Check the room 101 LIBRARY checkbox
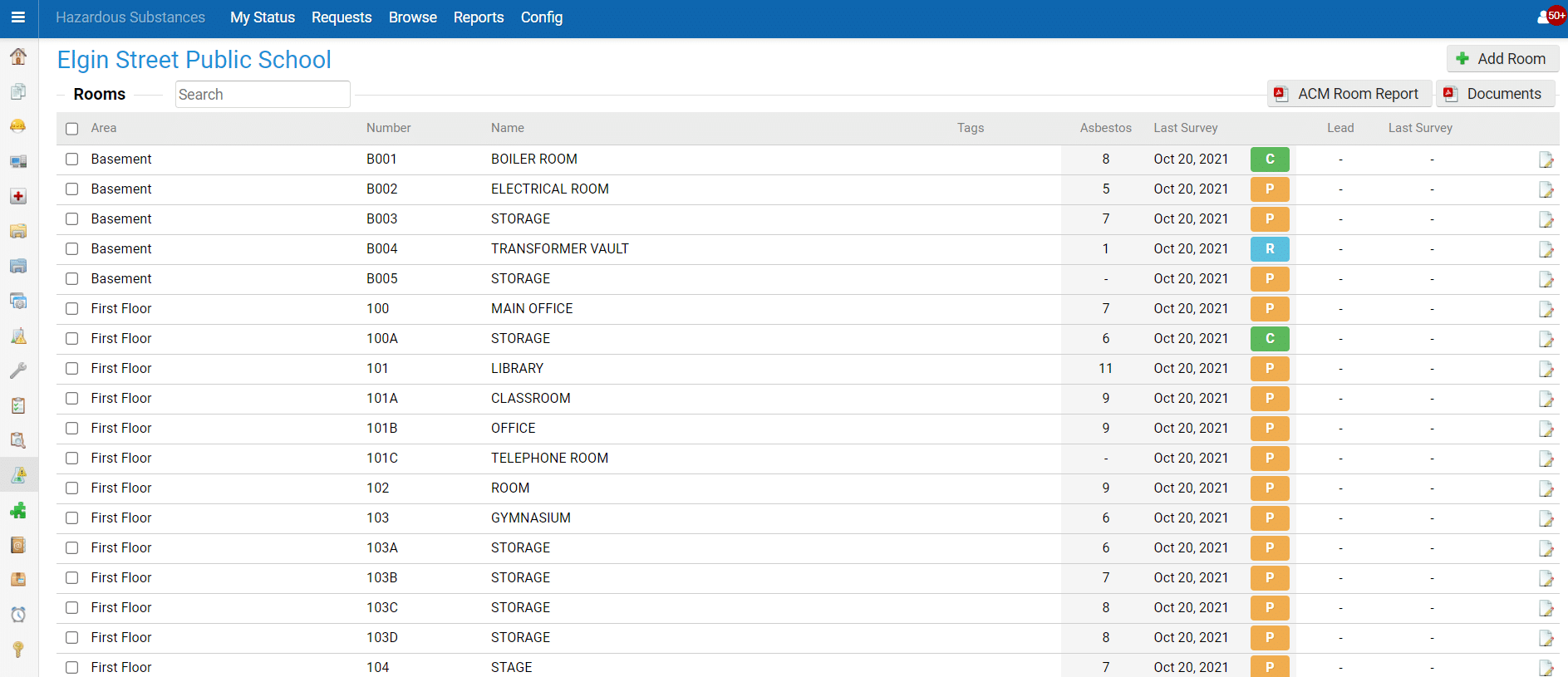Image resolution: width=1568 pixels, height=677 pixels. point(72,368)
